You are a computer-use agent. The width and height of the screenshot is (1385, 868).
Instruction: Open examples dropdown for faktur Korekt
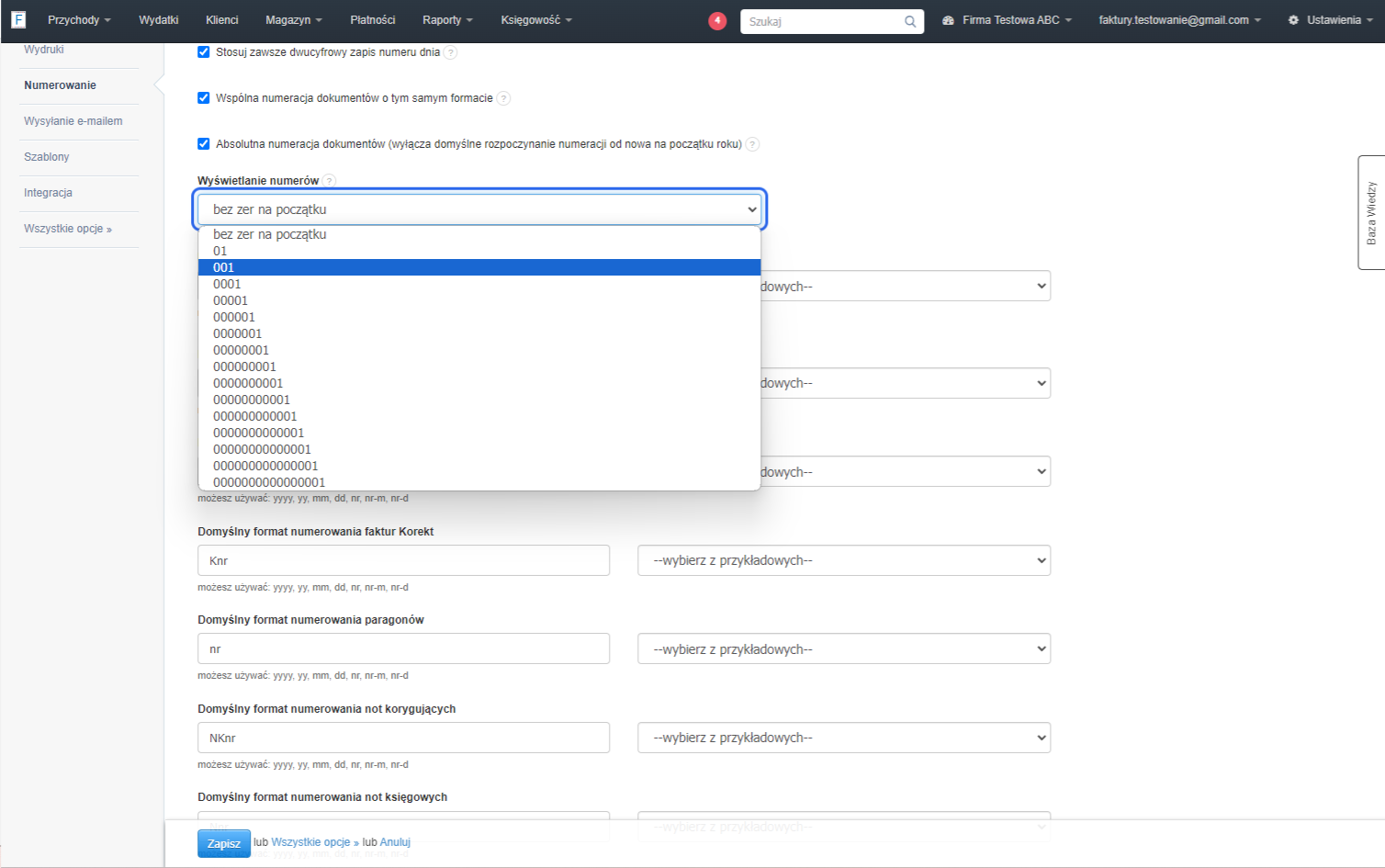coord(844,560)
